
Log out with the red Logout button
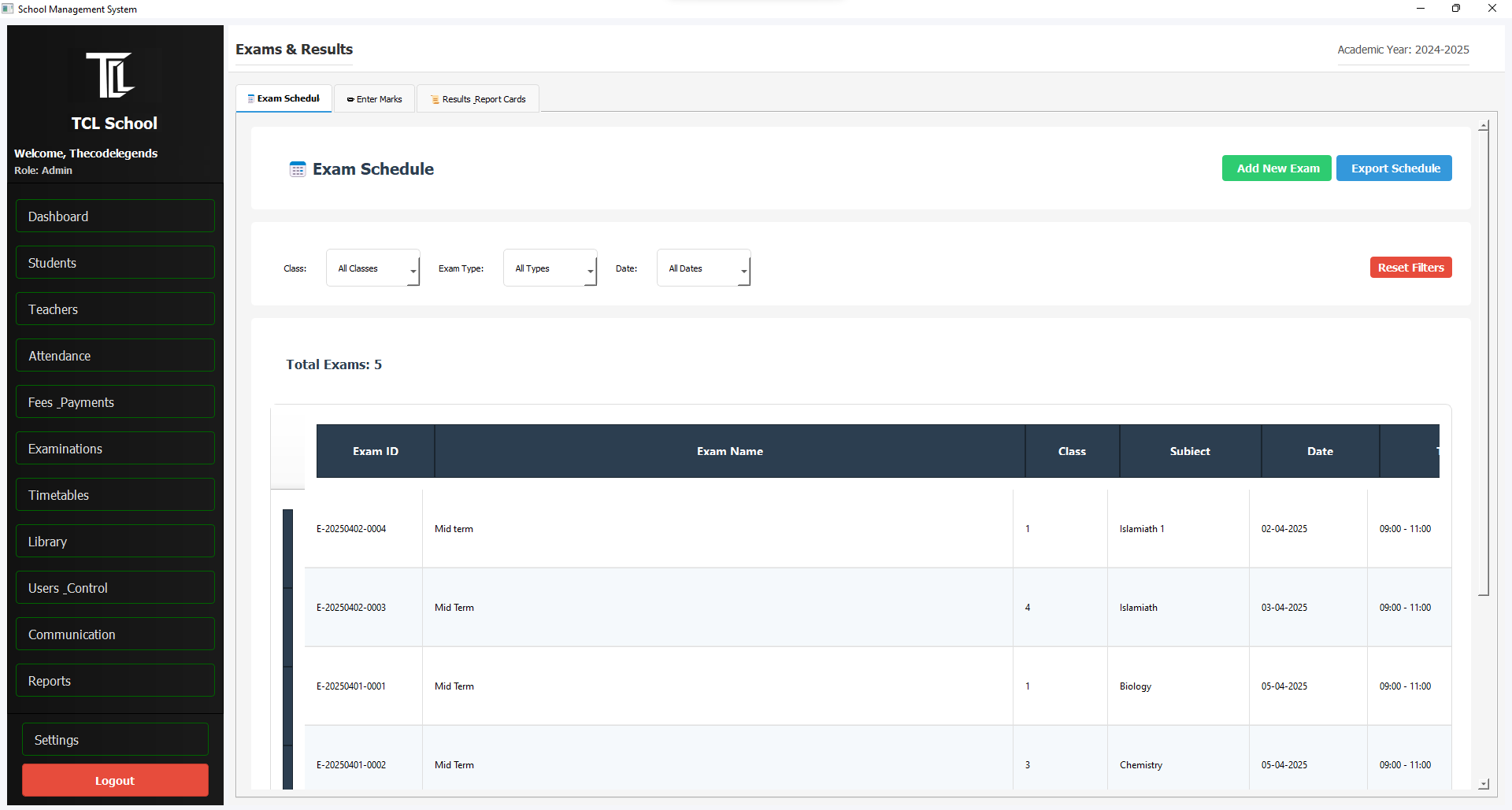click(x=115, y=781)
